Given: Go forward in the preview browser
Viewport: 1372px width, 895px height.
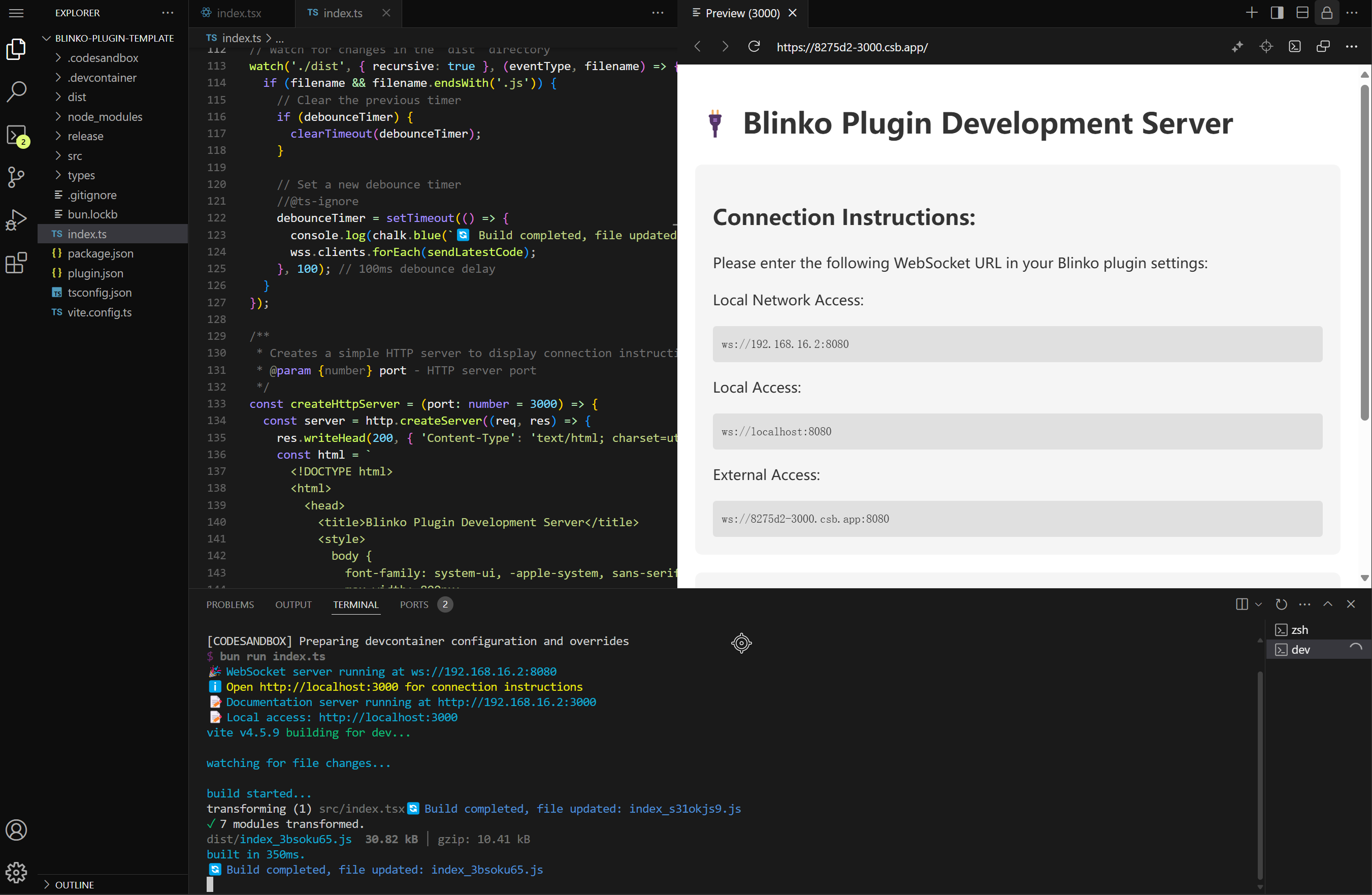Looking at the screenshot, I should [x=725, y=47].
